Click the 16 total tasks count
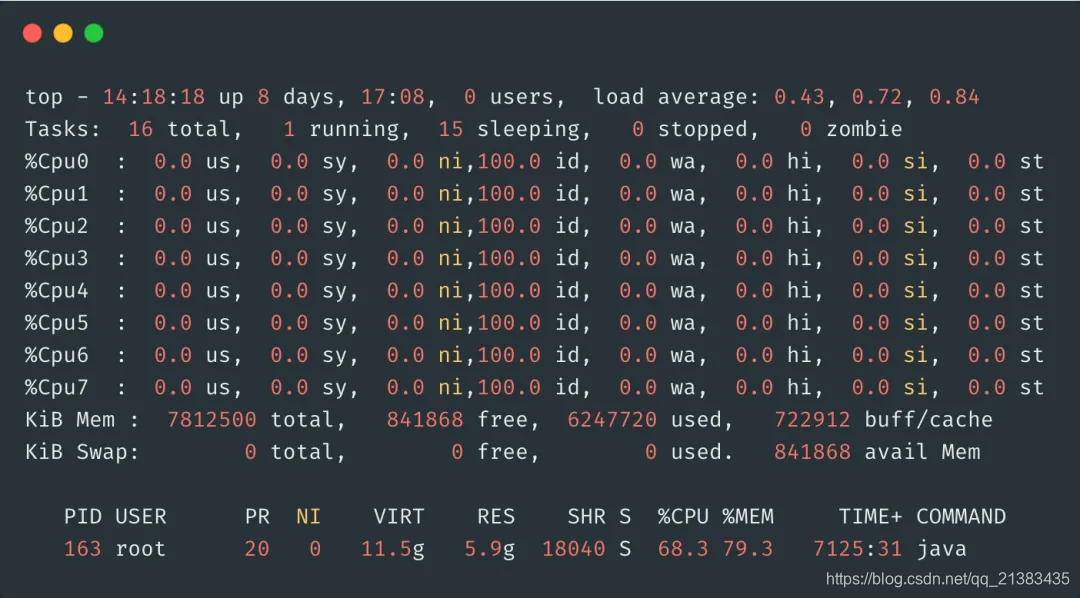Viewport: 1080px width, 598px height. pos(141,129)
